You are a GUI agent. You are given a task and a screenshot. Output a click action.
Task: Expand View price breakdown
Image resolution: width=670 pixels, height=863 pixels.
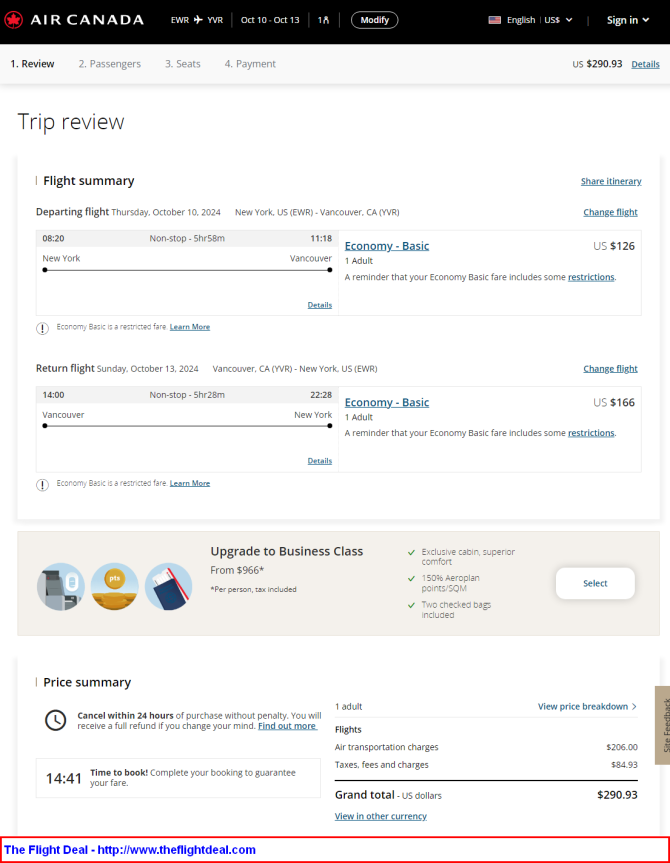coord(587,706)
